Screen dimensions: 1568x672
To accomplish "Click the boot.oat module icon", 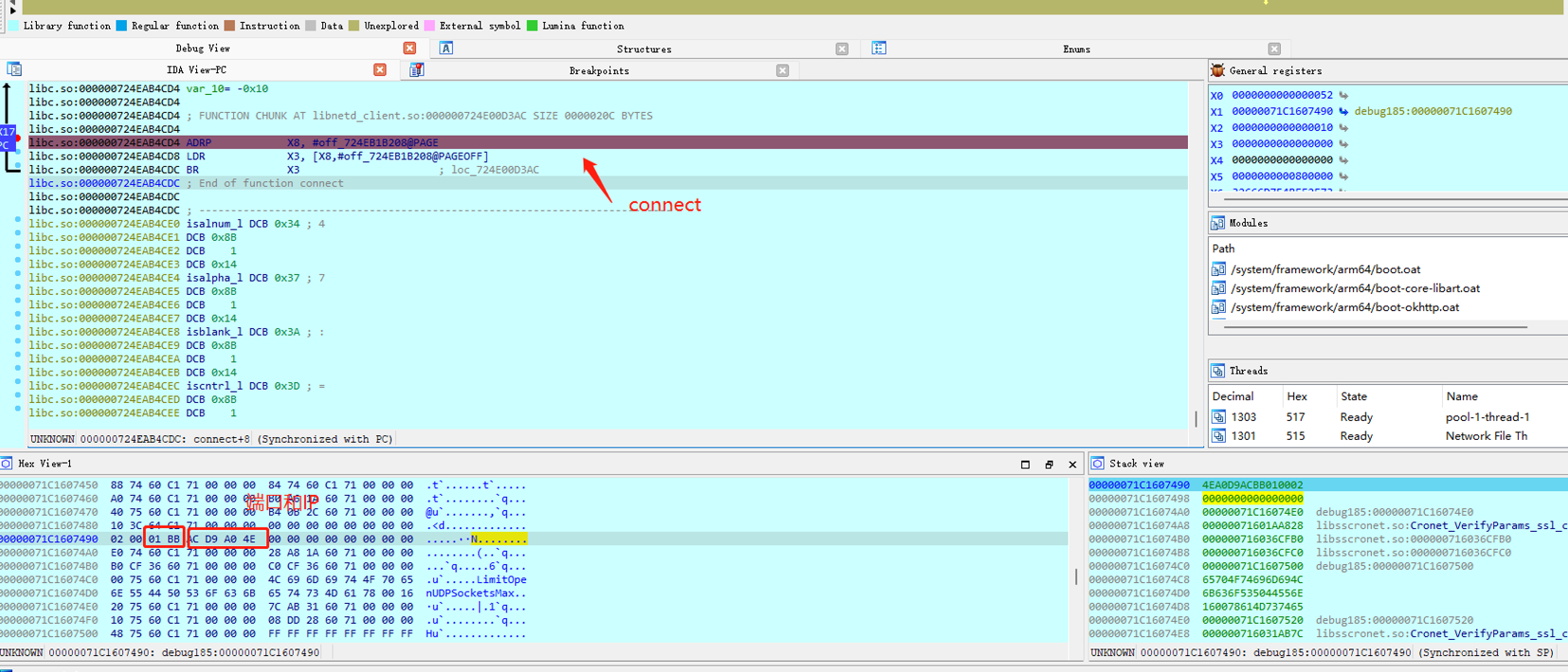I will [1219, 269].
